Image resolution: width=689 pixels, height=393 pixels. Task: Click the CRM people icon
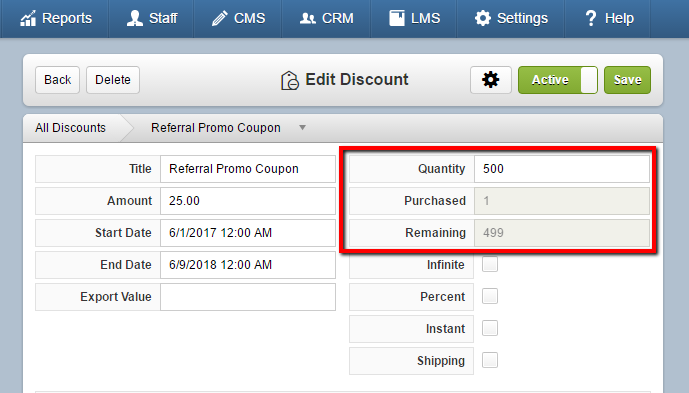pos(308,18)
